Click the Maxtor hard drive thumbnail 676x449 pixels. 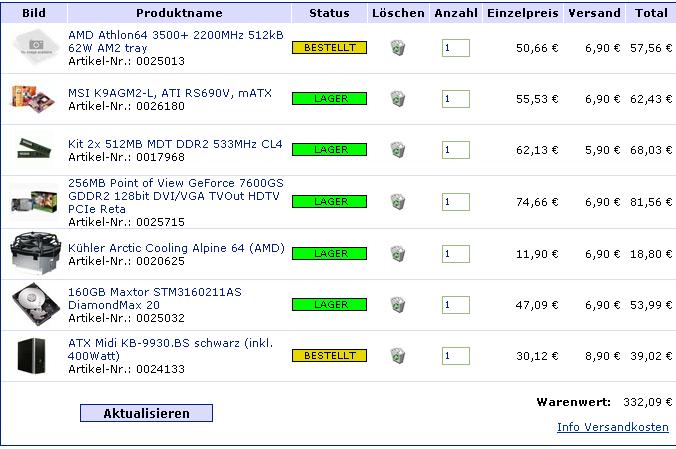pos(36,304)
